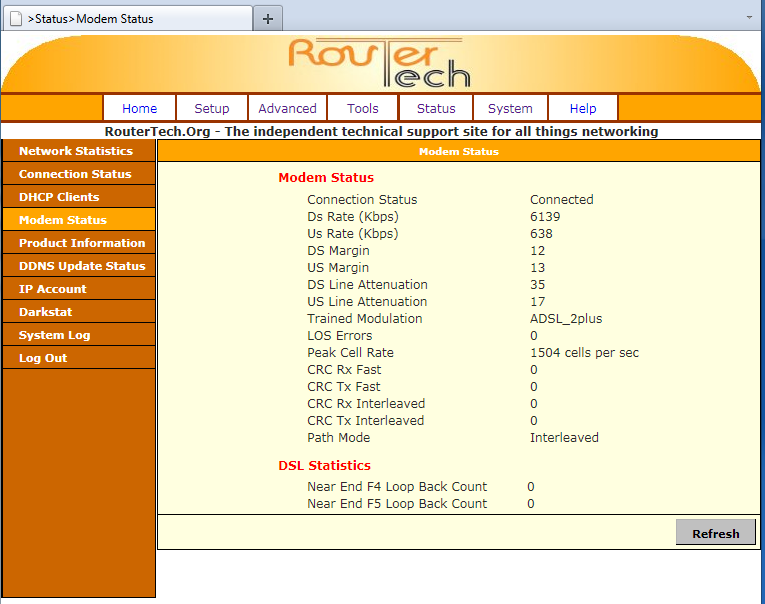Select Modem Status in sidebar
Viewport: 765px width, 604px height.
click(x=79, y=220)
